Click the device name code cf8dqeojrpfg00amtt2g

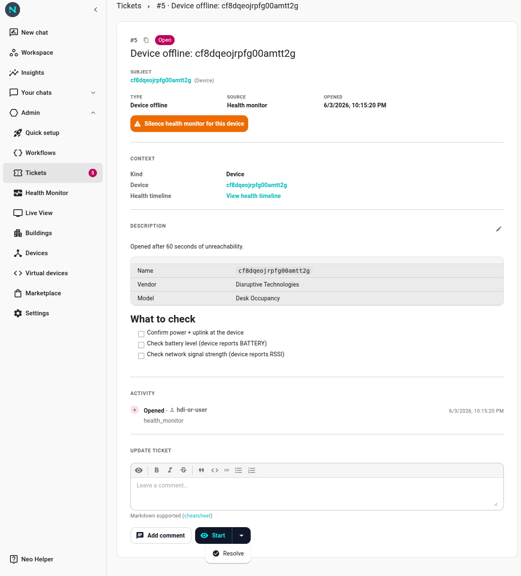click(x=274, y=271)
